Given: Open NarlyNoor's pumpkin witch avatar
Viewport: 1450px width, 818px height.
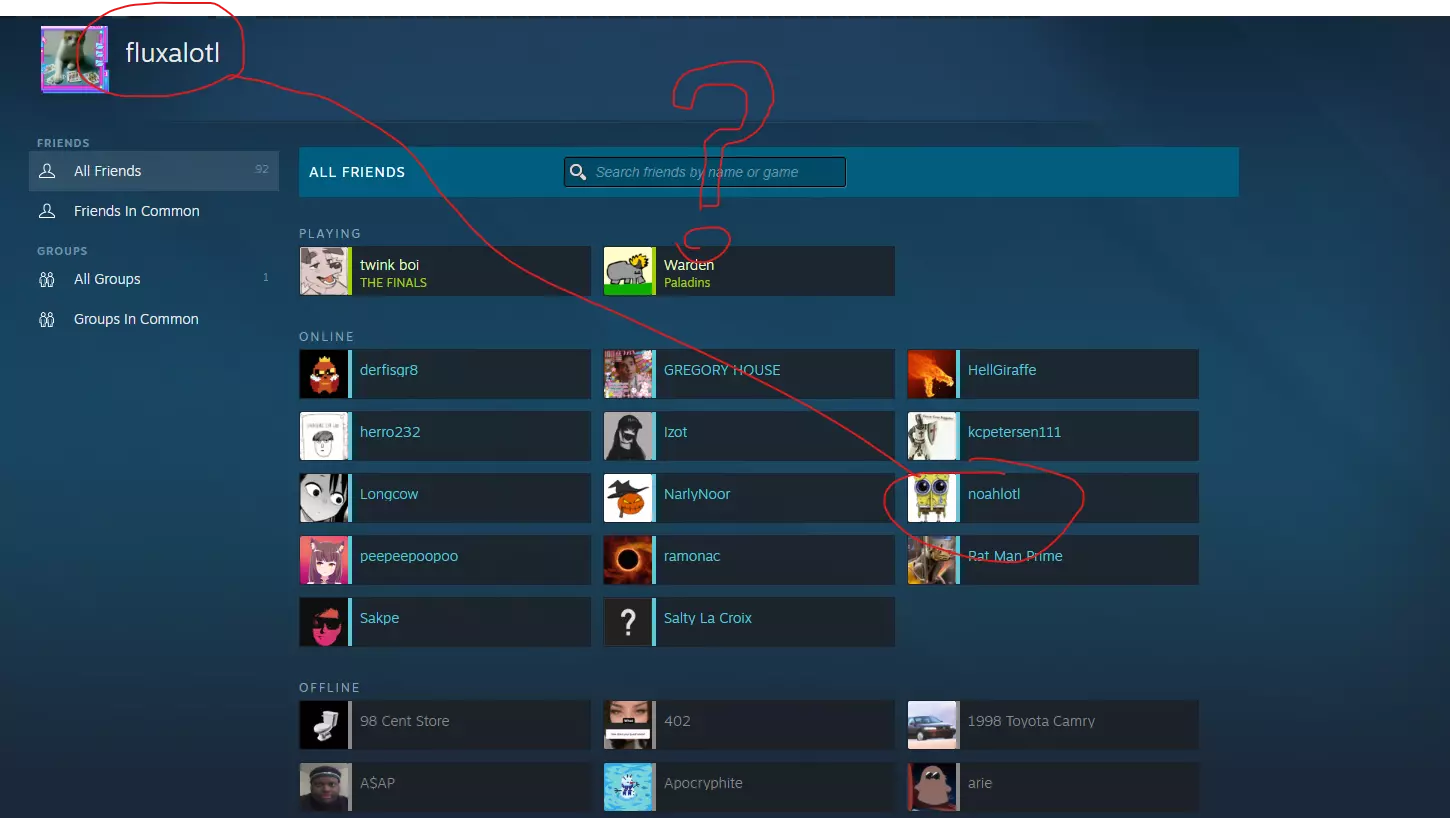Looking at the screenshot, I should 628,498.
